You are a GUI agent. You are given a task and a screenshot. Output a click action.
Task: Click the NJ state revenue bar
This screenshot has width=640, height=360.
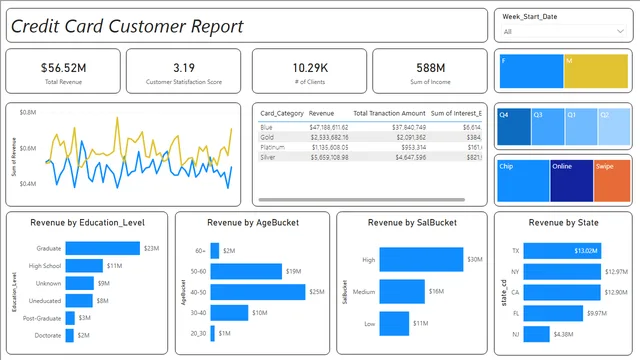point(536,334)
